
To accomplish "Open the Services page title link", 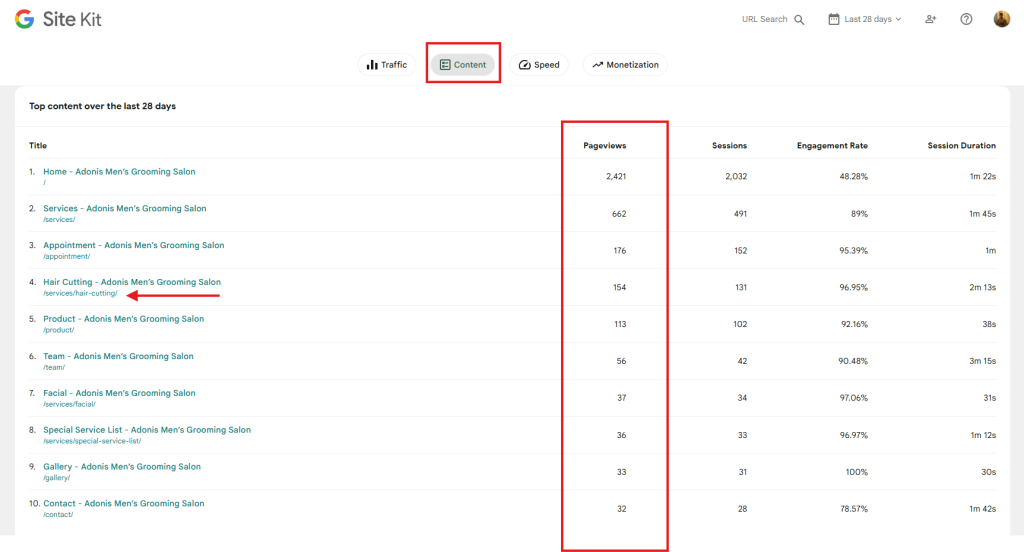I will pyautogui.click(x=124, y=209).
